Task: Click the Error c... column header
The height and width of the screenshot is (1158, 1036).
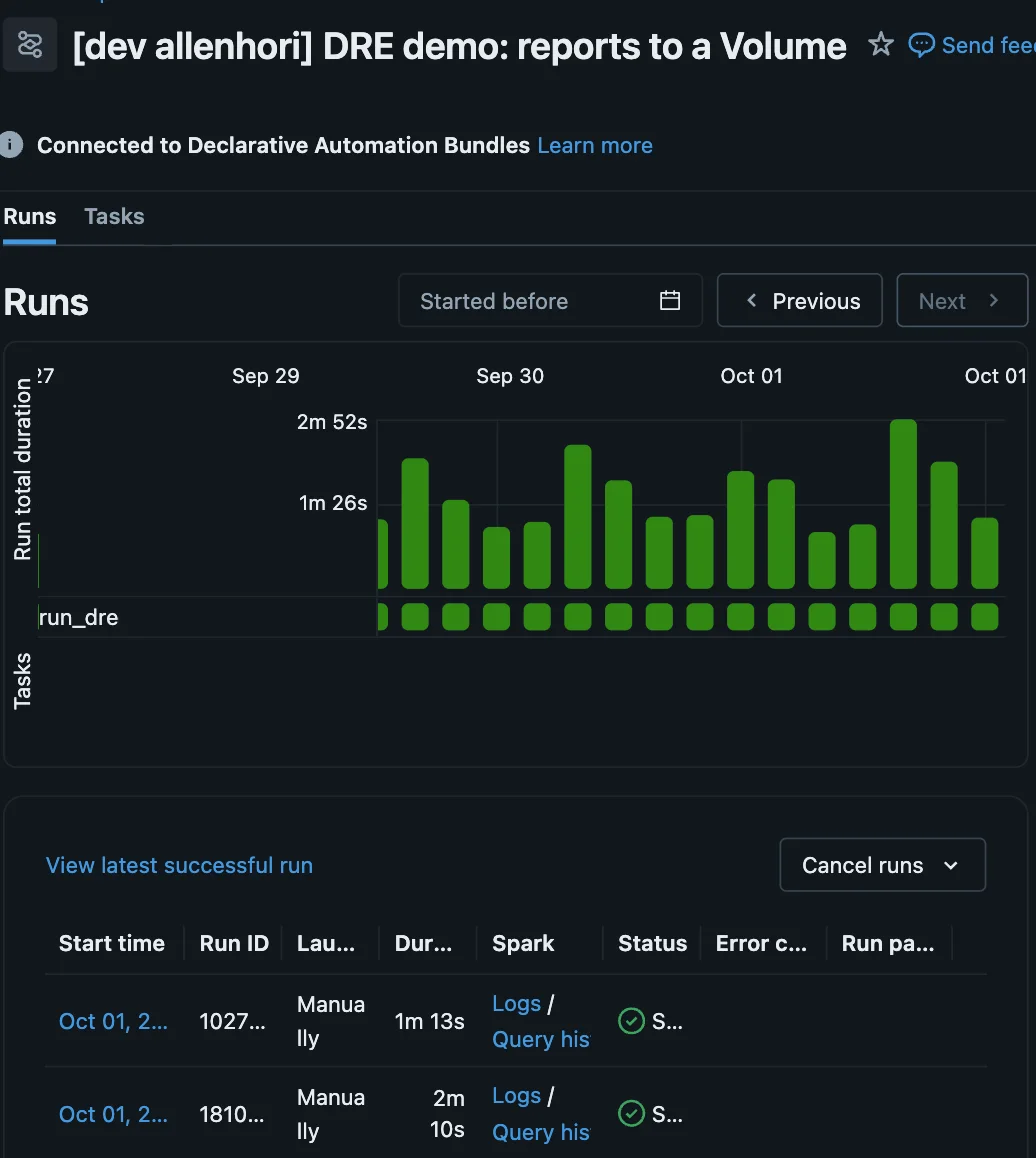Action: click(x=761, y=943)
